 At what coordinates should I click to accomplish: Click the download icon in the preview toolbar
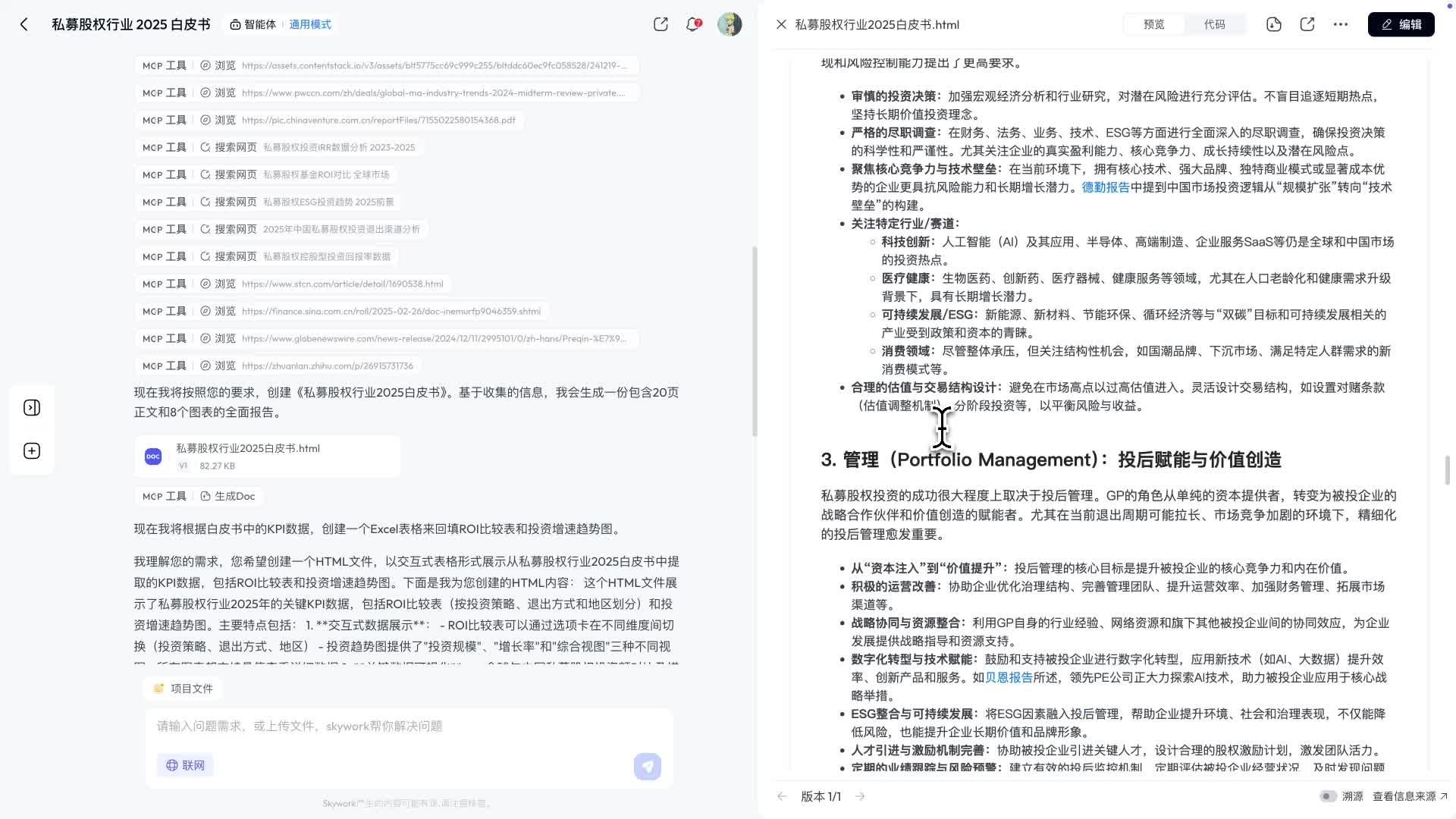pos(1274,24)
